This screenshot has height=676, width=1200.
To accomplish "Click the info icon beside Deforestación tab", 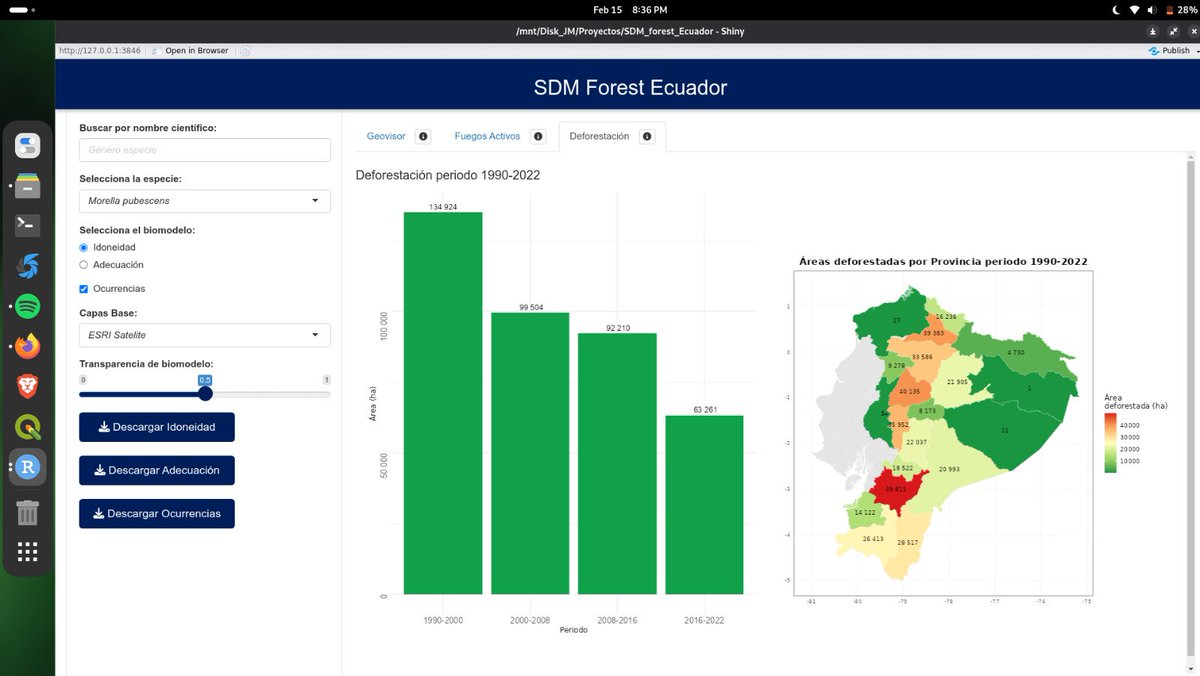I will 647,136.
